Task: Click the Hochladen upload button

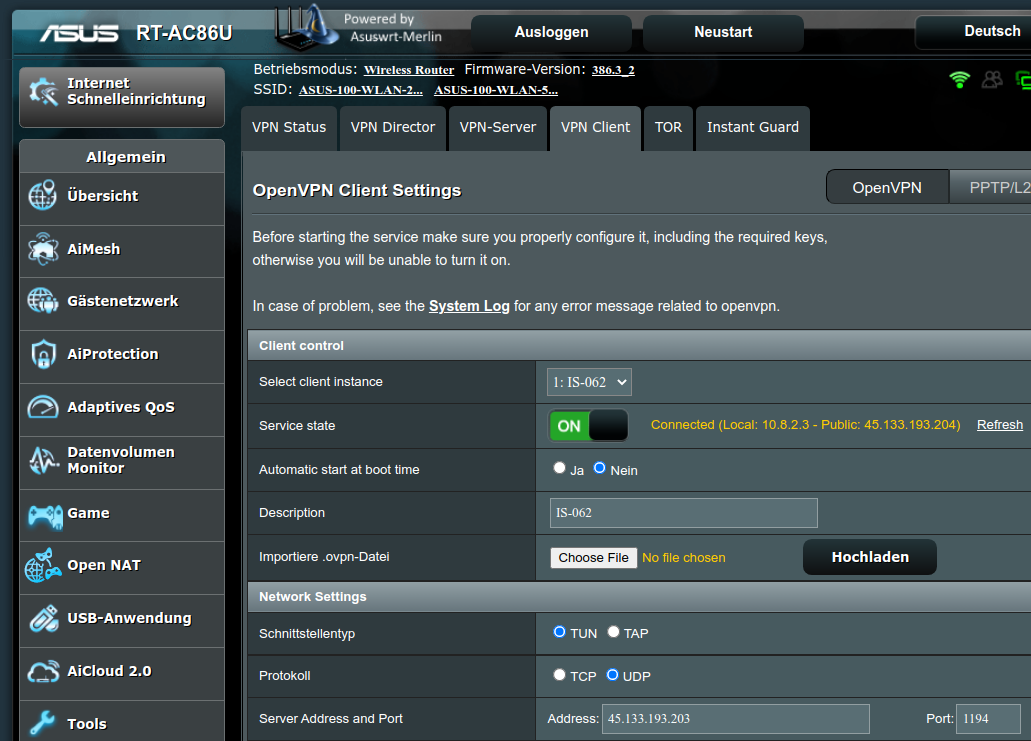Action: pyautogui.click(x=870, y=557)
